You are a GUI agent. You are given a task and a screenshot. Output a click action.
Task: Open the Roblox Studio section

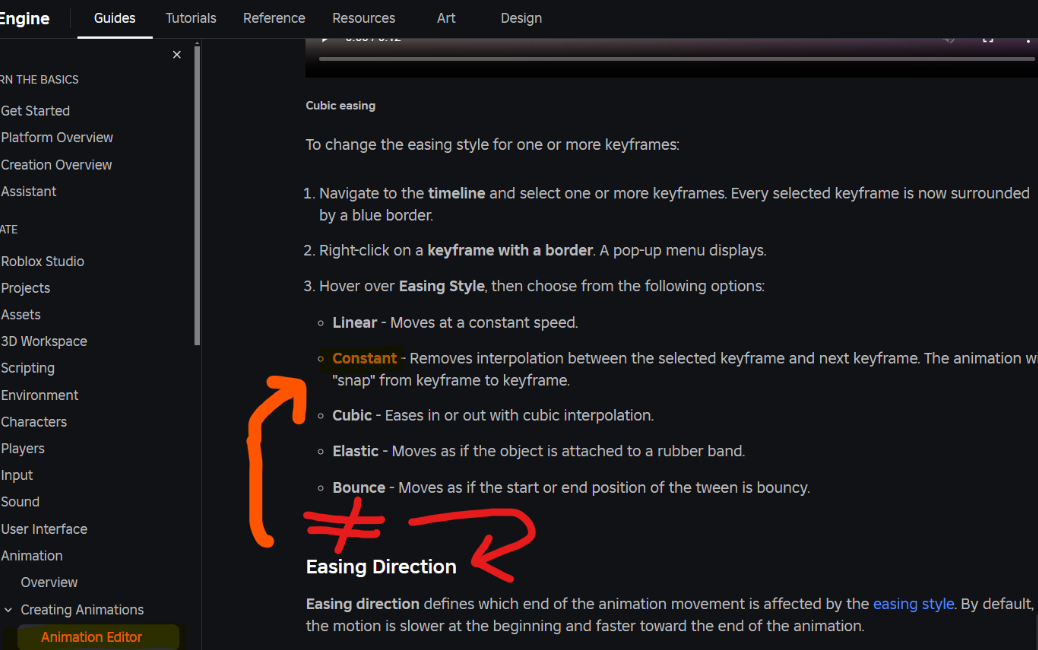tap(43, 261)
